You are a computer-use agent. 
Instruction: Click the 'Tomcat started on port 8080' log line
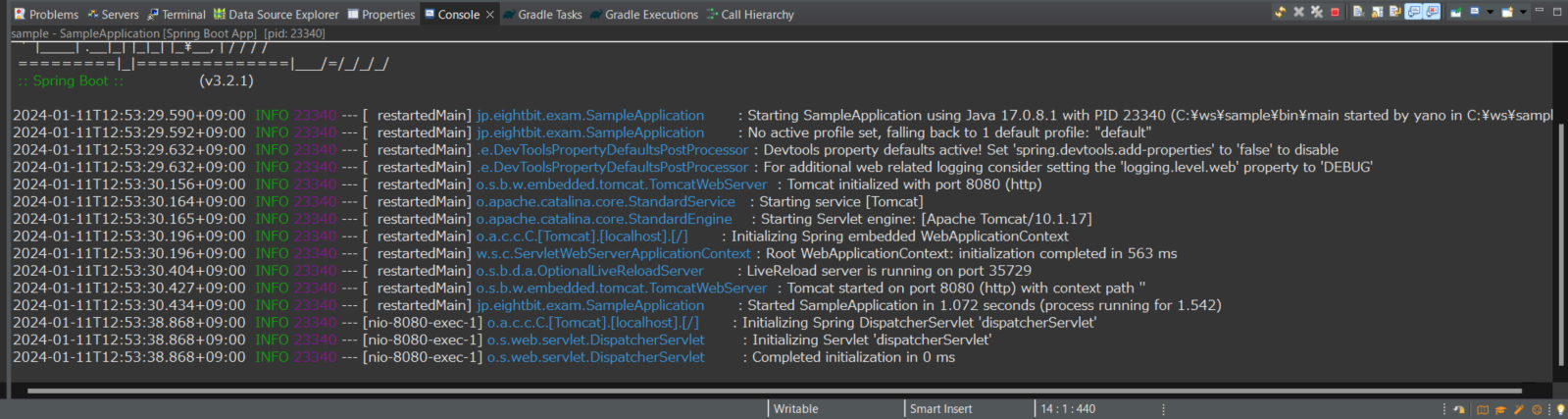579,288
